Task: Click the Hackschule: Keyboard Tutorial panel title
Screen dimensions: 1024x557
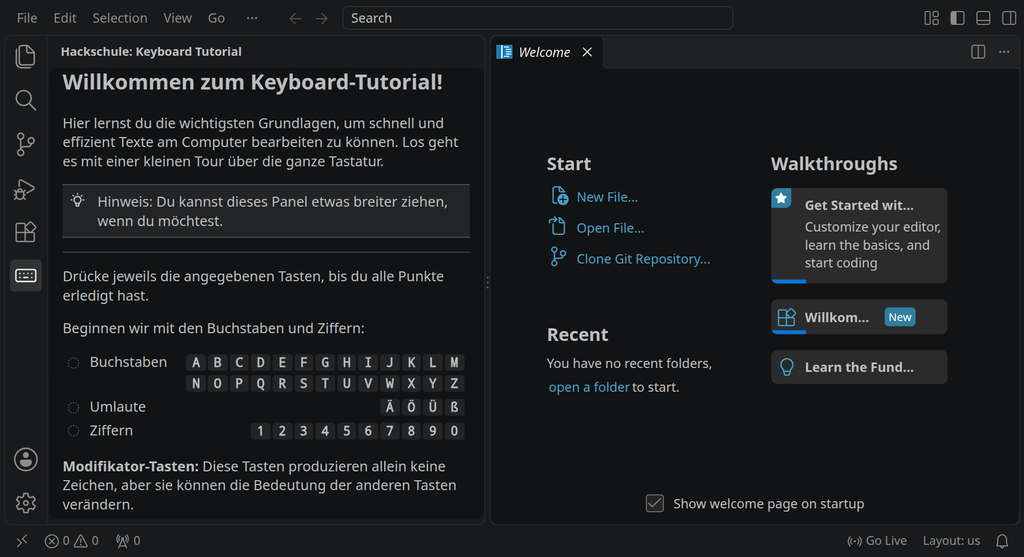Action: pyautogui.click(x=151, y=52)
